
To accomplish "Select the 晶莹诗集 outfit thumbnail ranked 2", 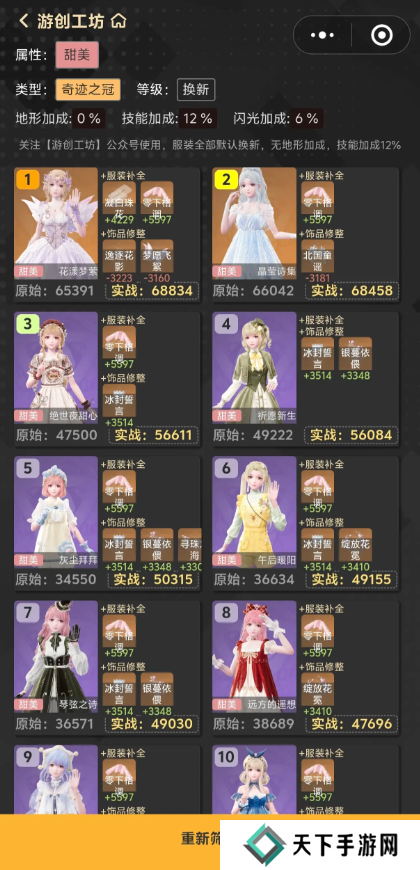I will [x=254, y=223].
